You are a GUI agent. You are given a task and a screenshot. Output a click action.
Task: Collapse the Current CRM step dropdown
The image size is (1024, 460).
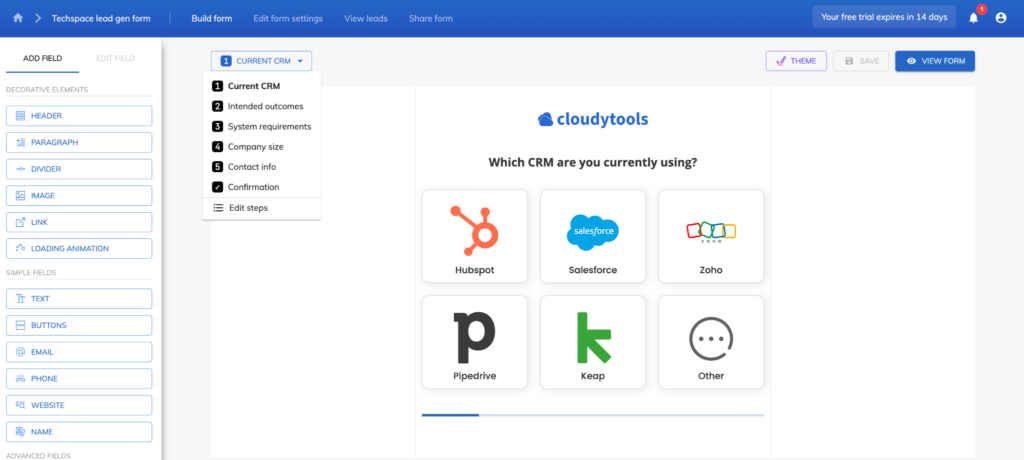coord(261,61)
